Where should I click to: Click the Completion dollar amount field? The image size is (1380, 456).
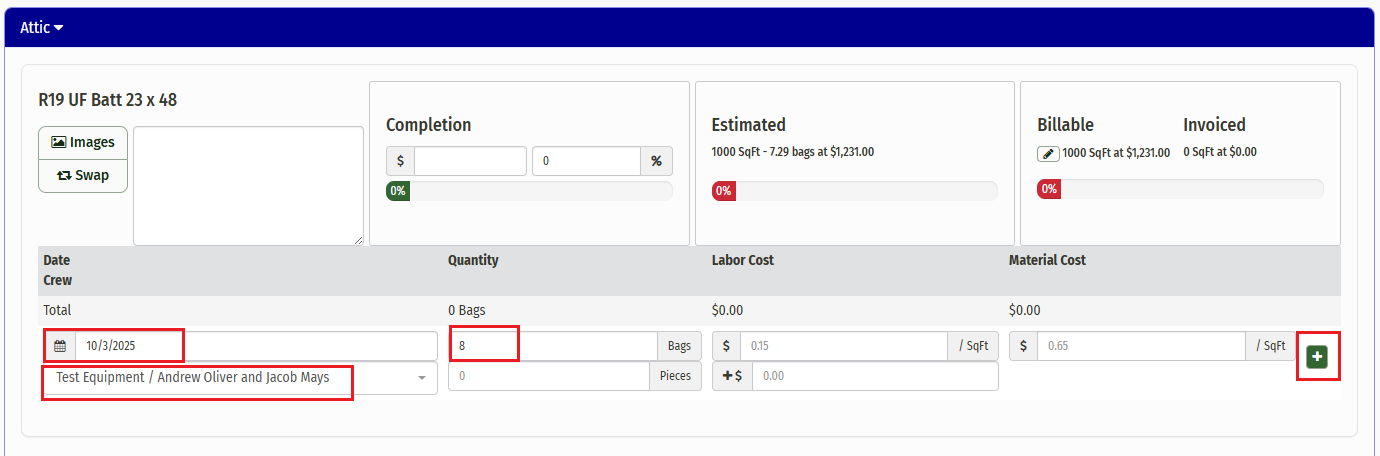(470, 161)
